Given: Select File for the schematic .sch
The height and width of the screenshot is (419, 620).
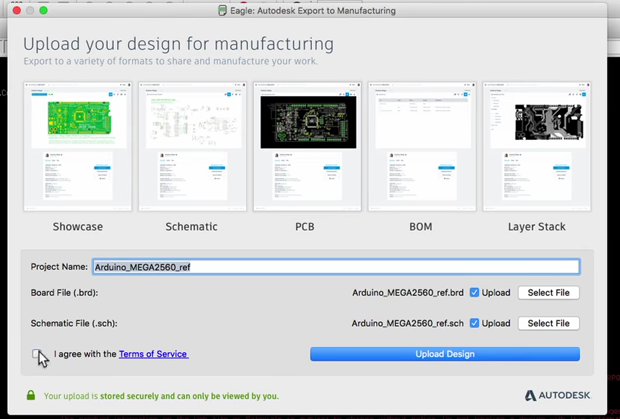Looking at the screenshot, I should (548, 323).
